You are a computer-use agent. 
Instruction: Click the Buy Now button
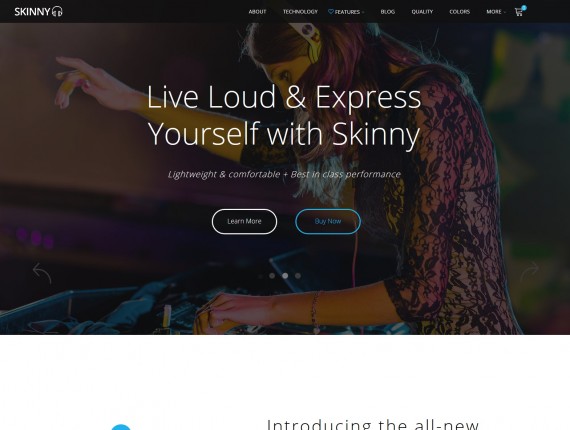[x=328, y=221]
